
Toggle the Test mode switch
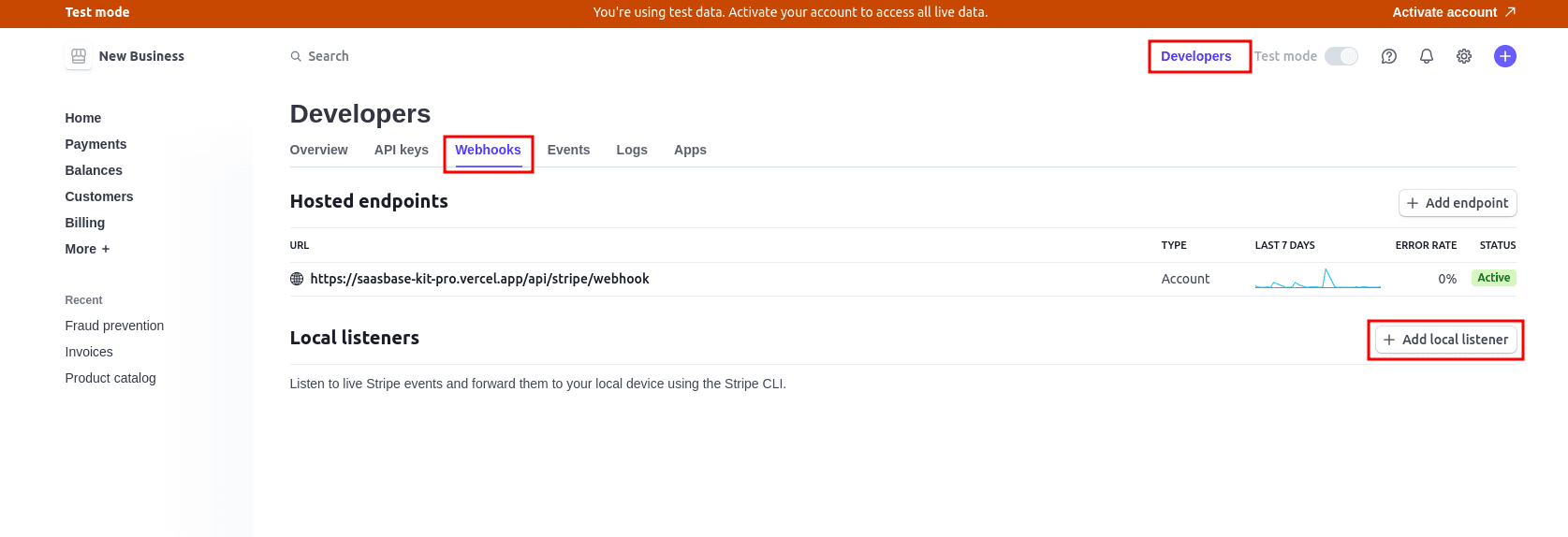pos(1341,56)
